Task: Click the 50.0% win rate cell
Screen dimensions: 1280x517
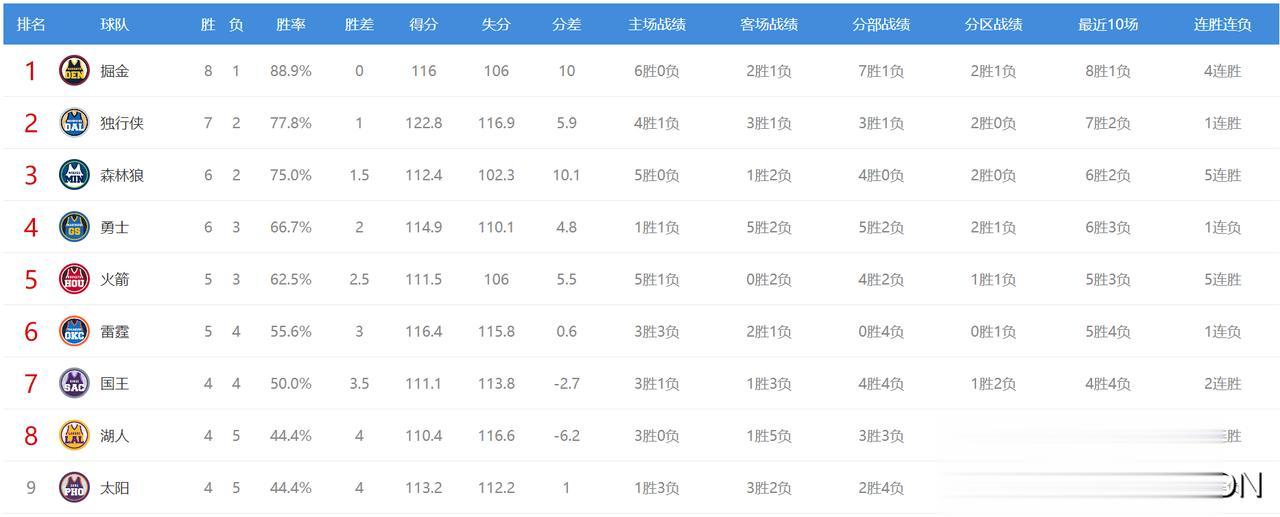Action: [x=291, y=383]
